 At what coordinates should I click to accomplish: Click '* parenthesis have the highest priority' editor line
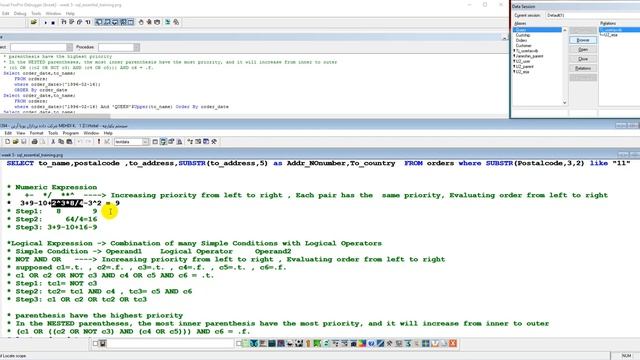click(95, 316)
